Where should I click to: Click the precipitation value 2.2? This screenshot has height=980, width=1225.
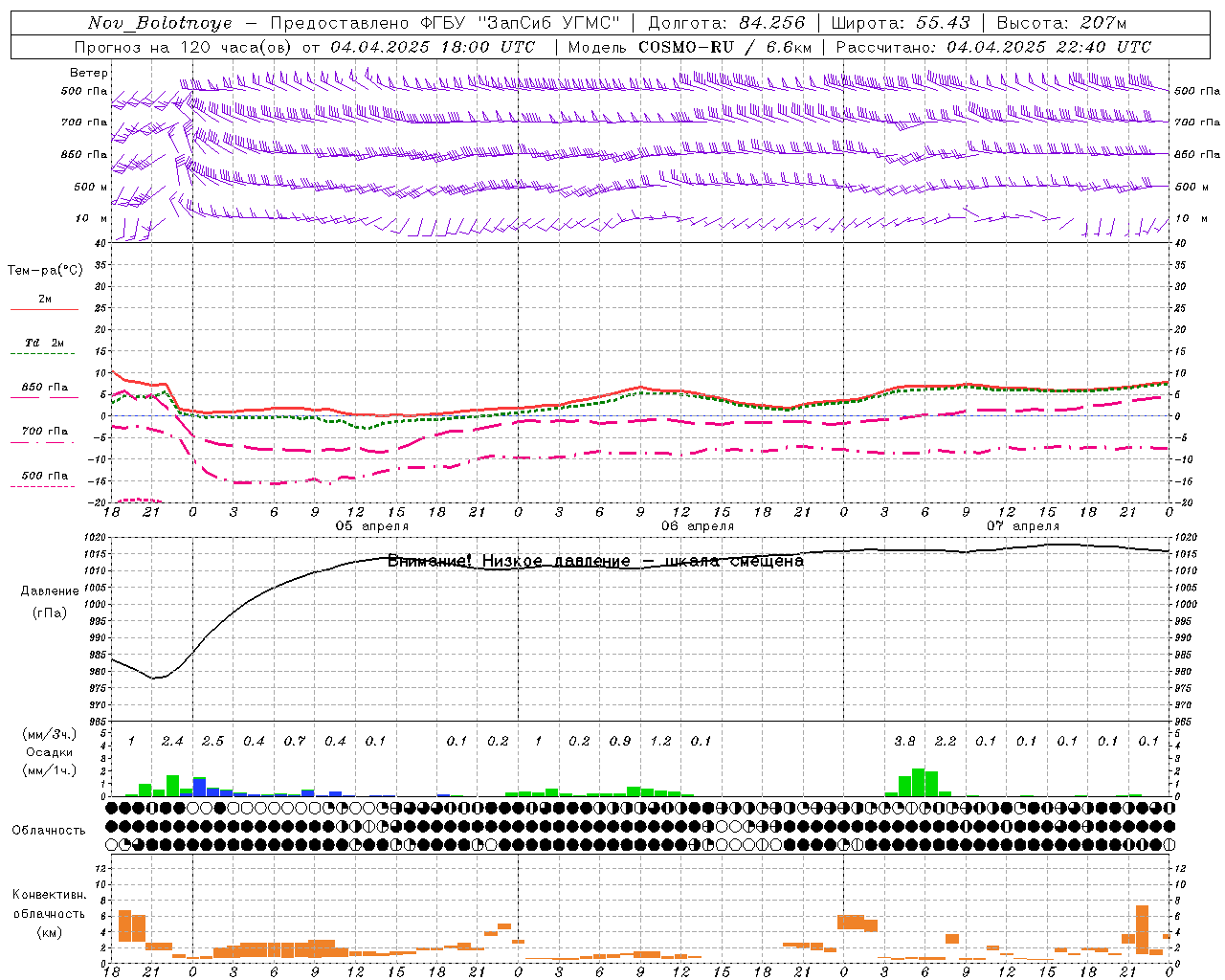946,742
